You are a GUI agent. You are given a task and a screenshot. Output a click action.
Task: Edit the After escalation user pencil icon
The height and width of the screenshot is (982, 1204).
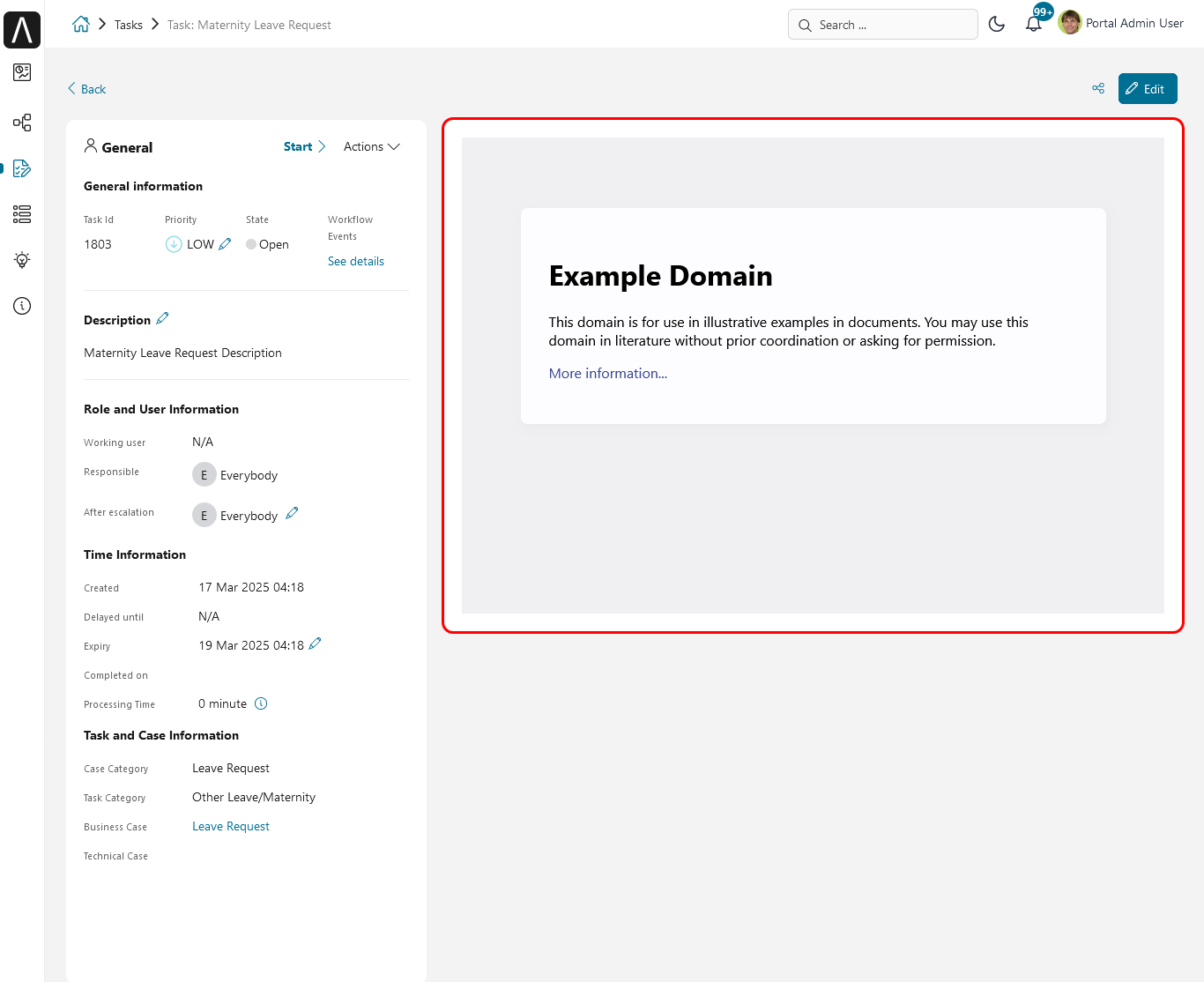(292, 513)
